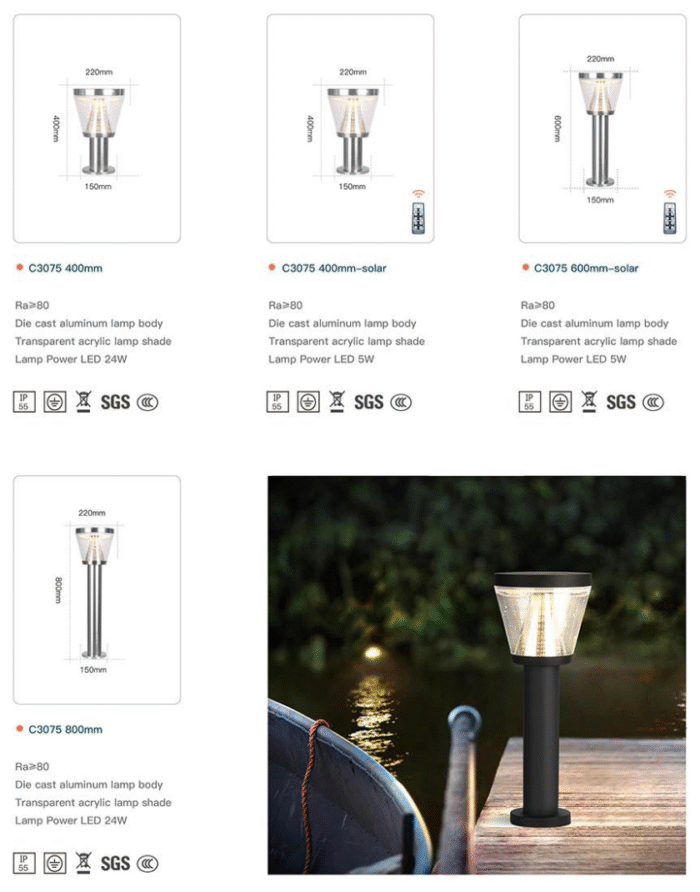Viewport: 700px width, 892px height.
Task: Click the SGS logo under C3075 800mm
Action: [x=115, y=864]
